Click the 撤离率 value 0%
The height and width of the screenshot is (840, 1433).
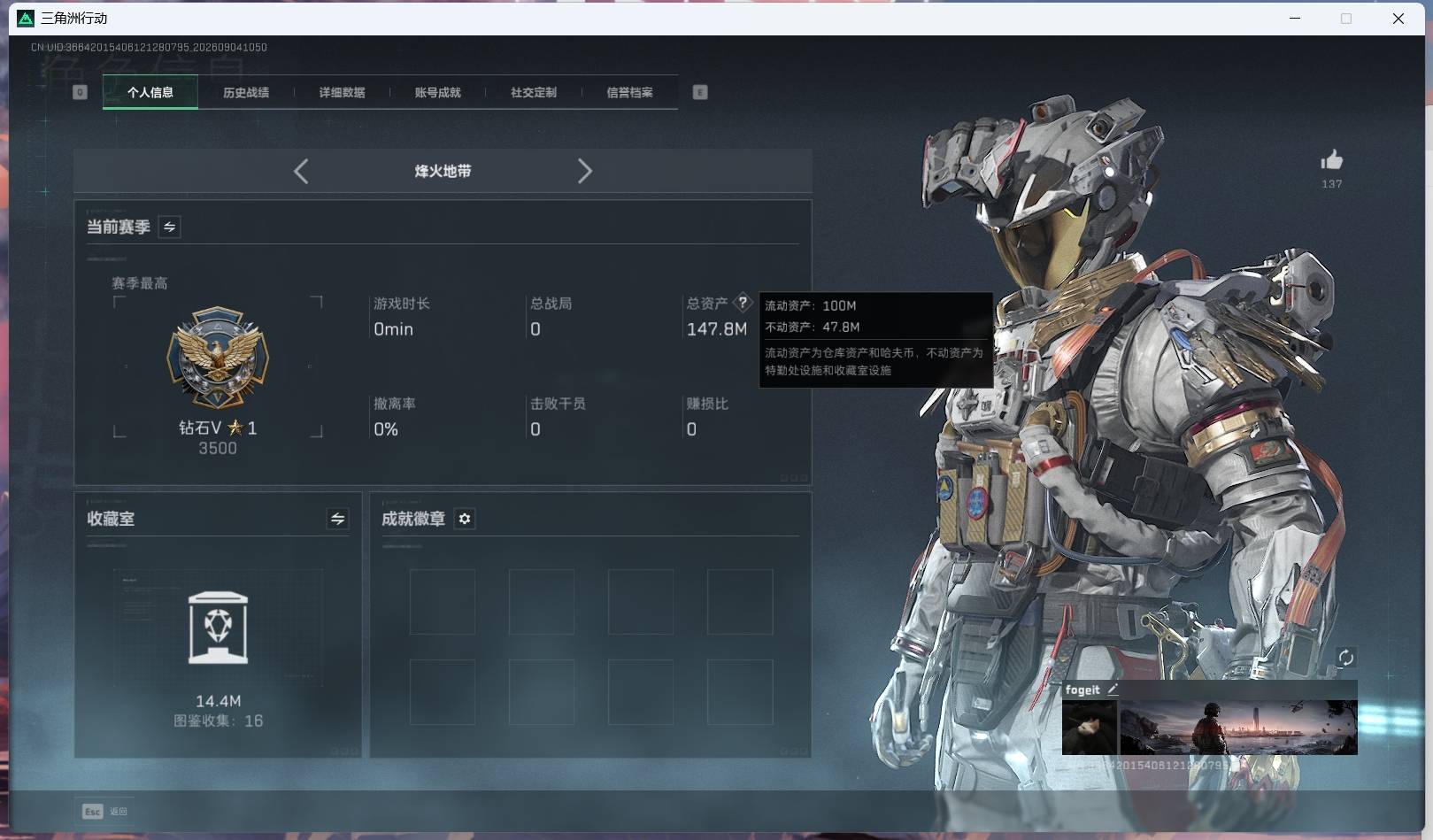pyautogui.click(x=386, y=429)
